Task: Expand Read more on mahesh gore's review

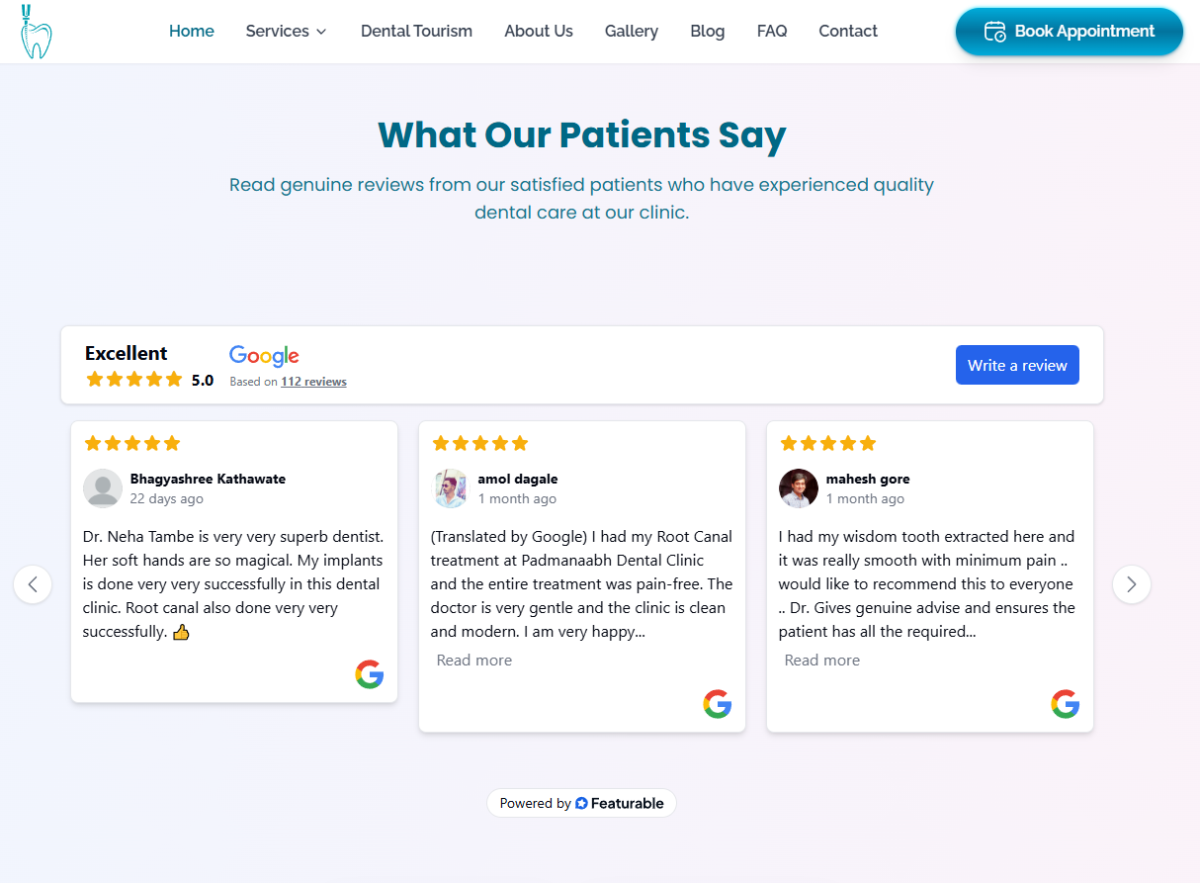Action: (x=822, y=660)
